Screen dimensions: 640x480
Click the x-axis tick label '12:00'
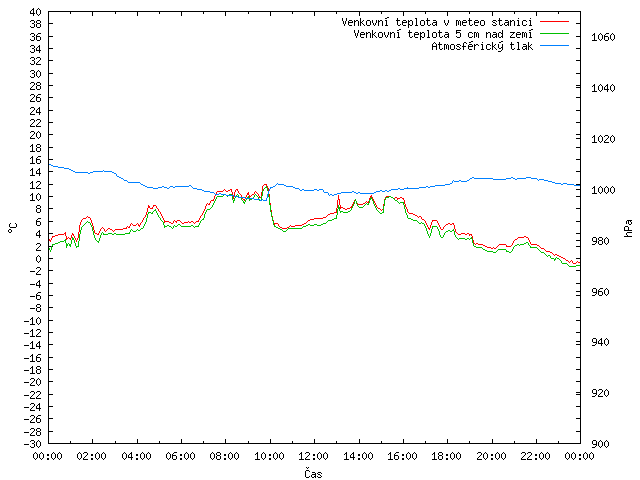[313, 456]
